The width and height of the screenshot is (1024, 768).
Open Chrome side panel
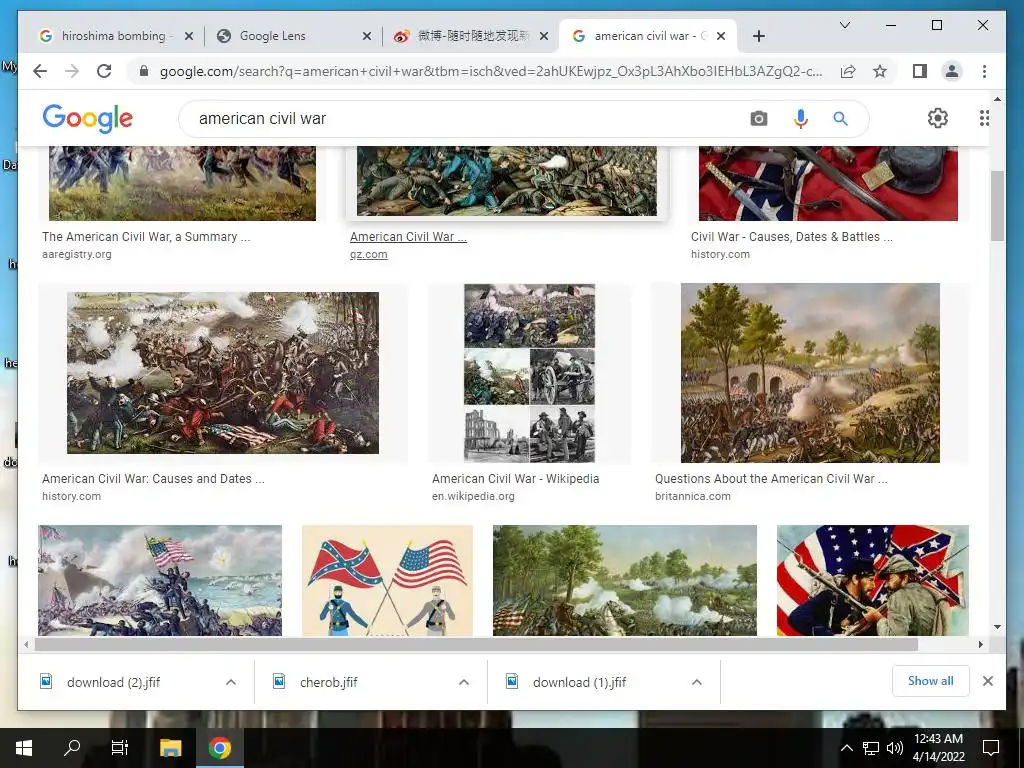(x=920, y=71)
